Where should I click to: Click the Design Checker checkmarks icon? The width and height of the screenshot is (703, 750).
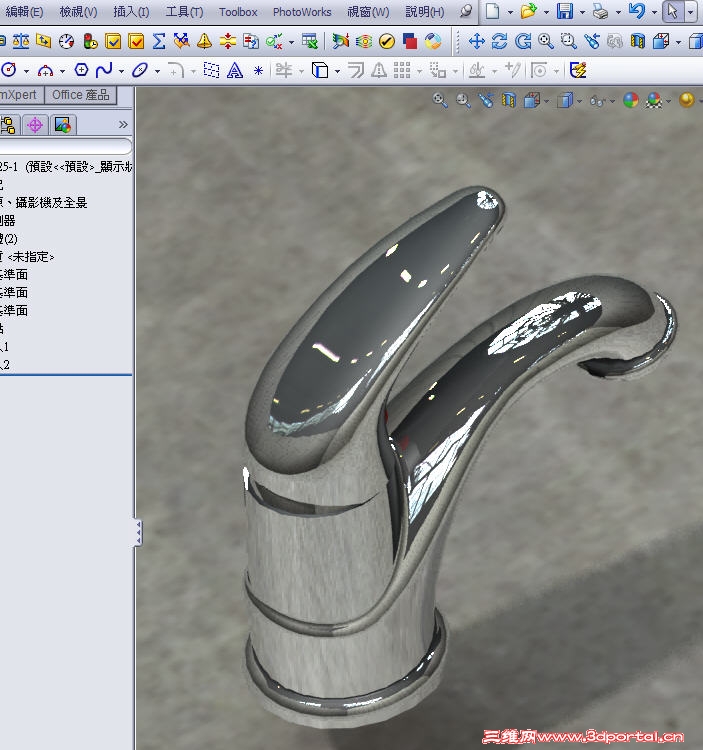coord(274,42)
